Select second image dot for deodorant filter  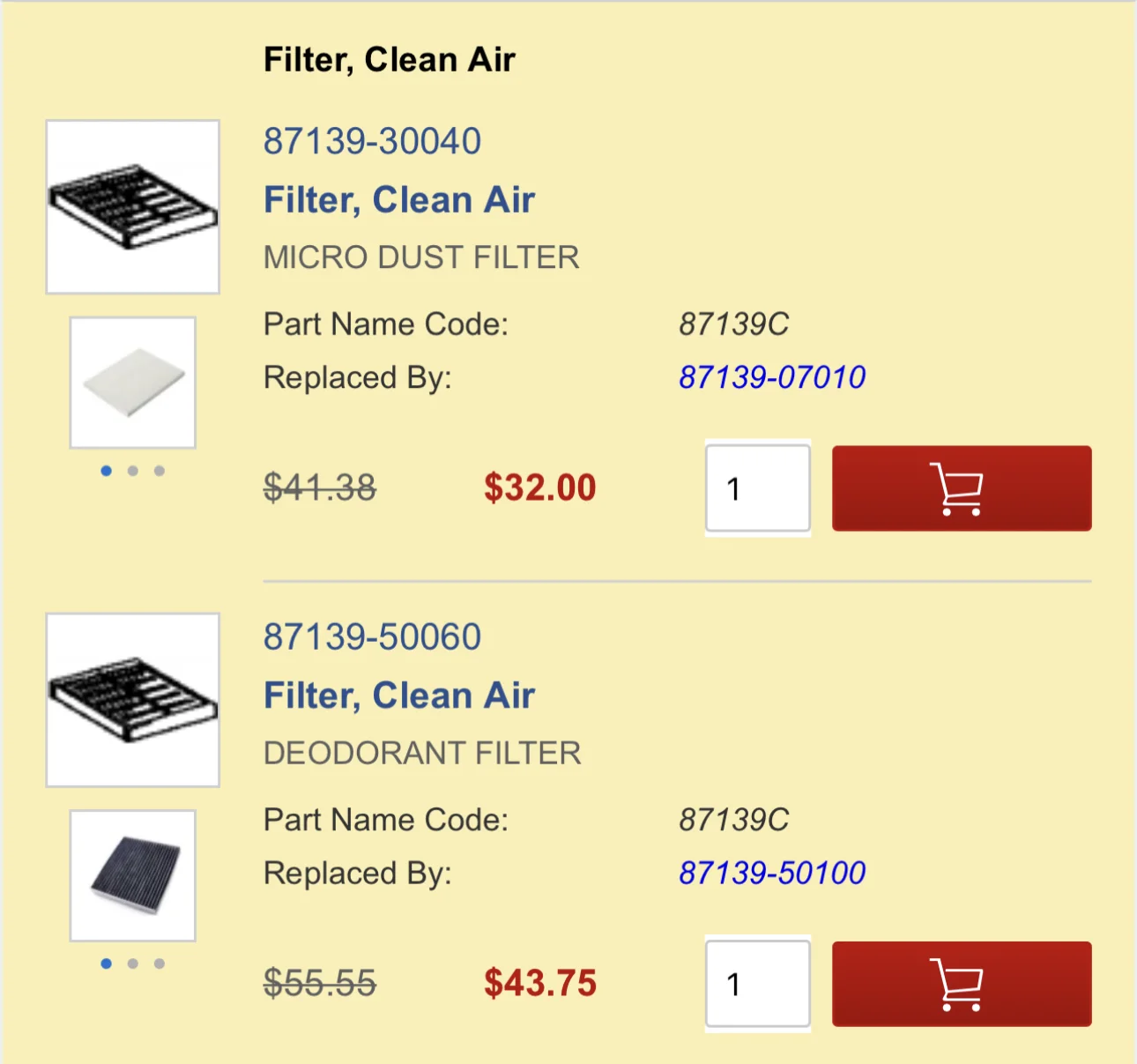(x=133, y=964)
